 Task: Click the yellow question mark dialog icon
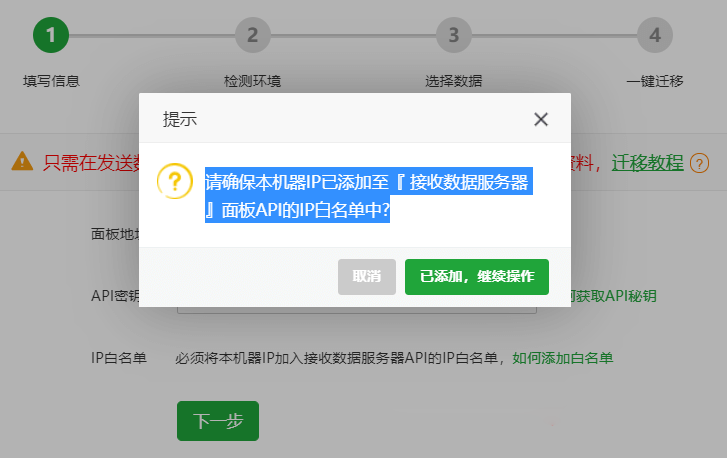[x=175, y=181]
